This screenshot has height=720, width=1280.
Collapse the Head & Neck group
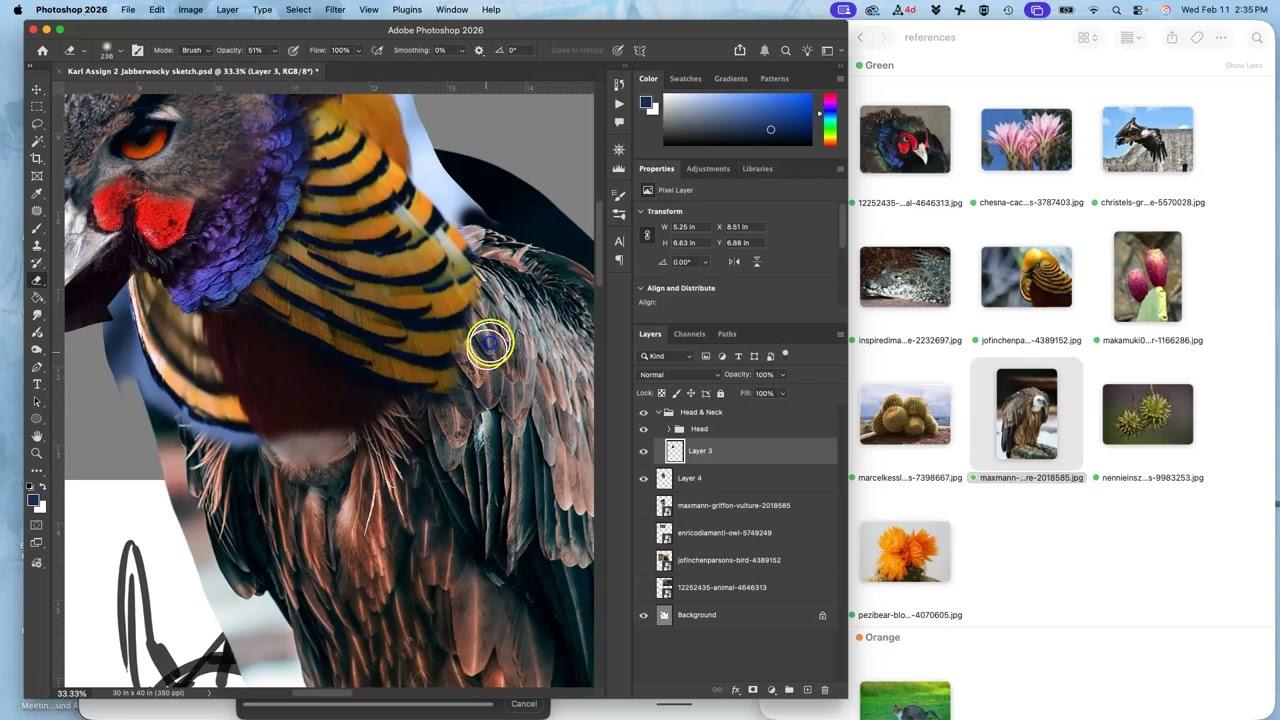tap(658, 412)
